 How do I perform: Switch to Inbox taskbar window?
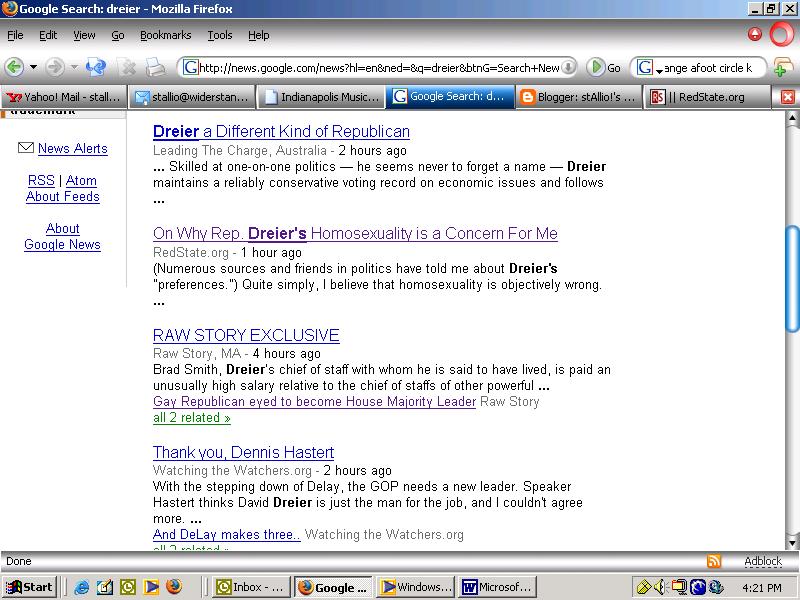click(251, 587)
